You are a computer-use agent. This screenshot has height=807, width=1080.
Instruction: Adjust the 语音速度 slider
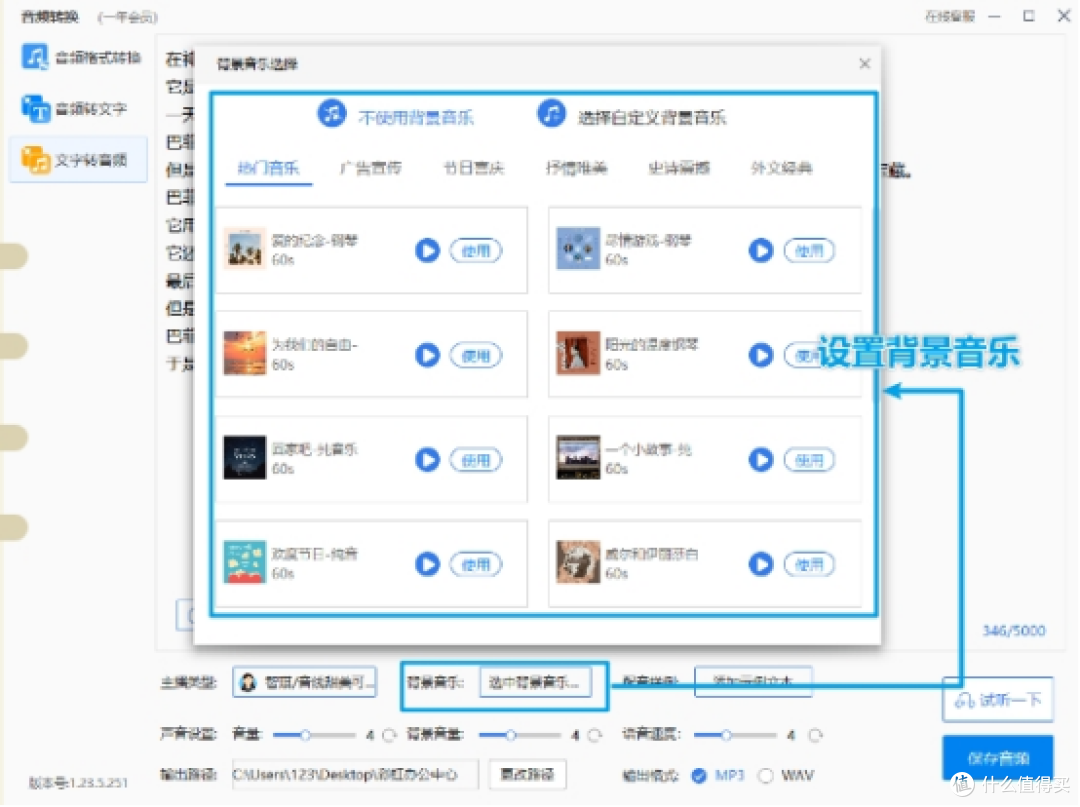coord(735,735)
